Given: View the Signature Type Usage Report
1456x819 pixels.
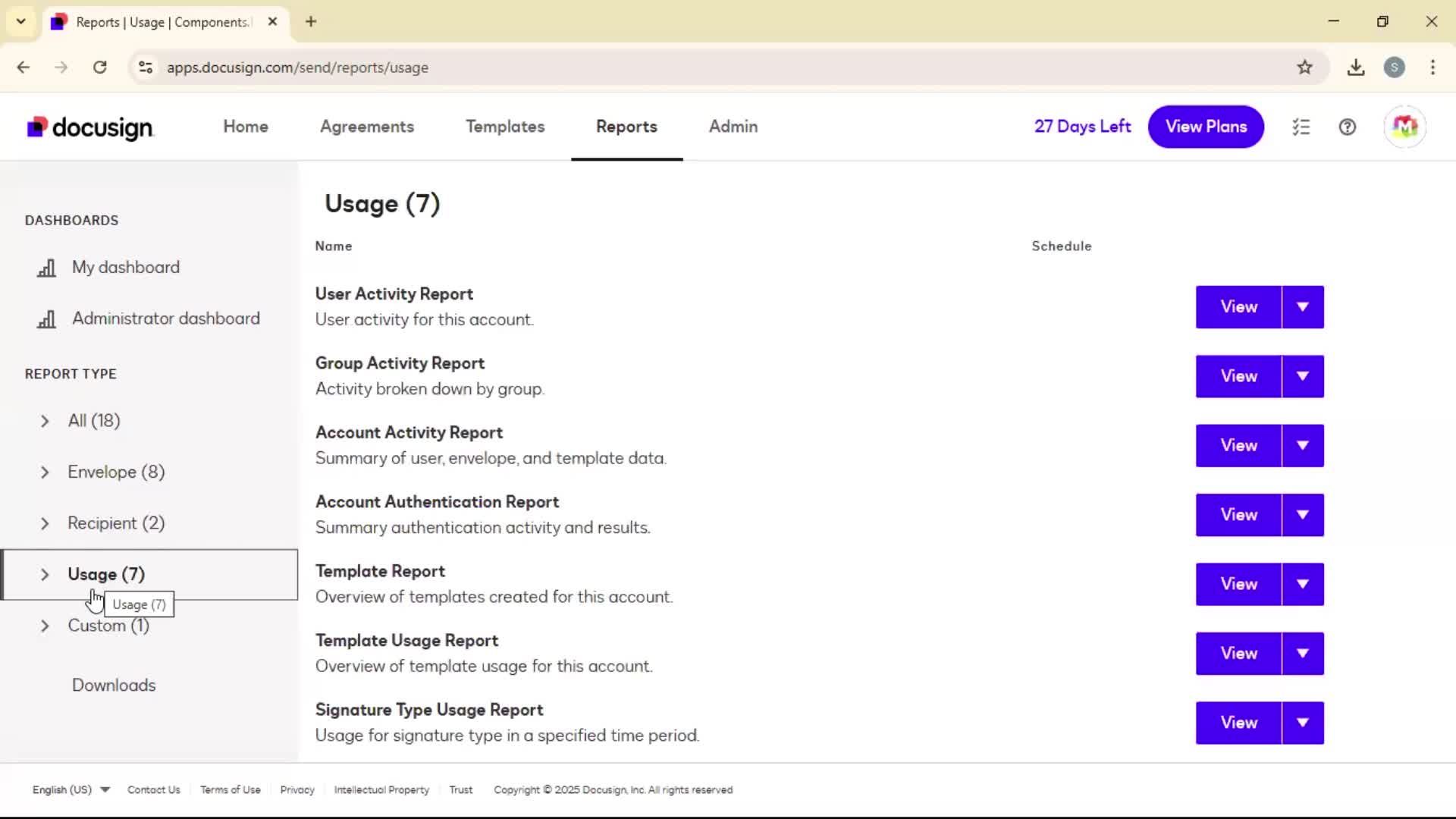Looking at the screenshot, I should (x=1238, y=723).
